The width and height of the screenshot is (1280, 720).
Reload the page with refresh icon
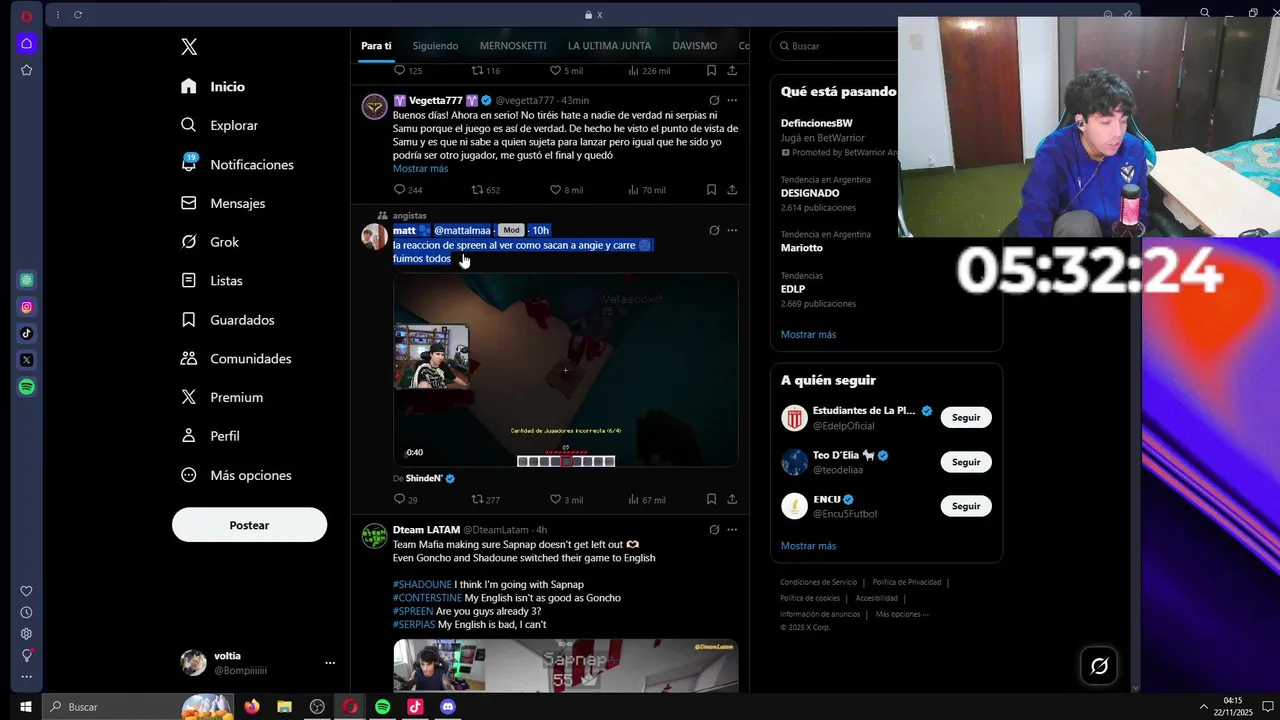tap(78, 15)
